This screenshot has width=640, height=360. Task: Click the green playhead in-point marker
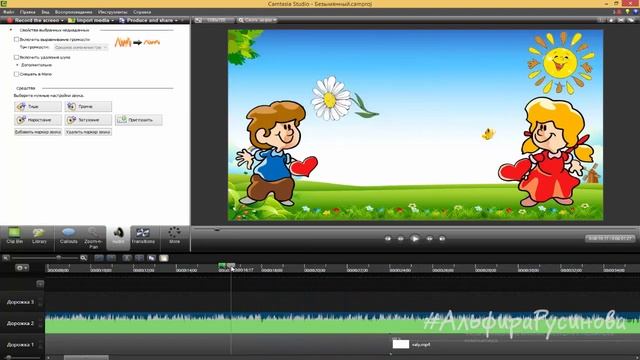click(x=222, y=266)
